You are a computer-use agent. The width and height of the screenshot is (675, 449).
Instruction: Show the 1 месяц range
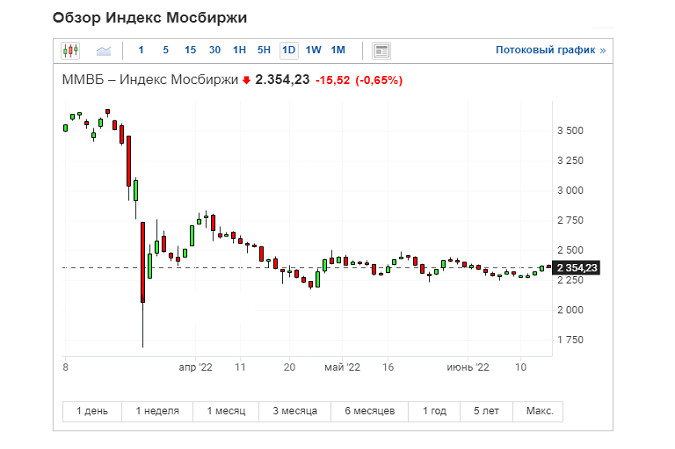pos(226,411)
